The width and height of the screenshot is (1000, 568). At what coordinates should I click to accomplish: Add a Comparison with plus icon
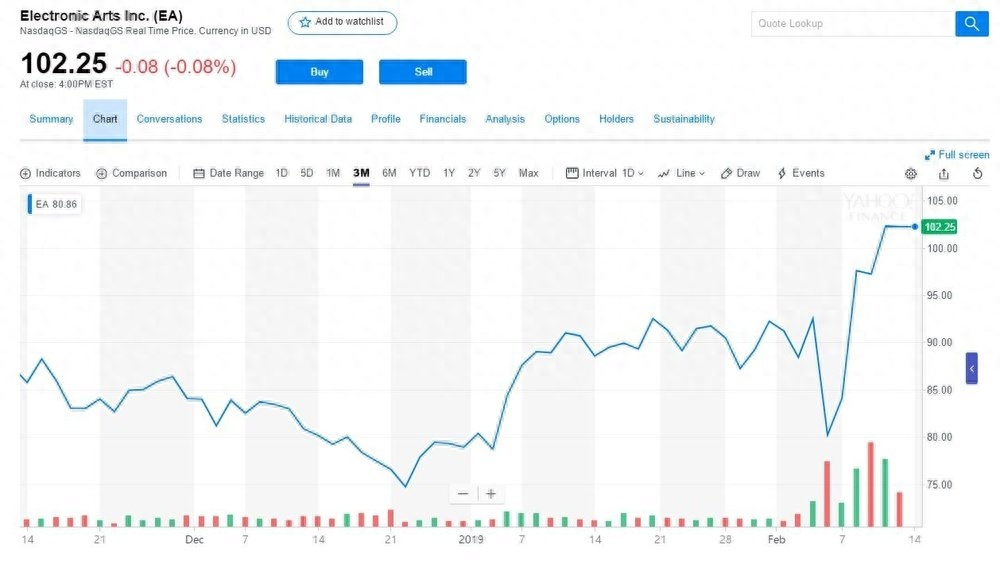(x=102, y=173)
